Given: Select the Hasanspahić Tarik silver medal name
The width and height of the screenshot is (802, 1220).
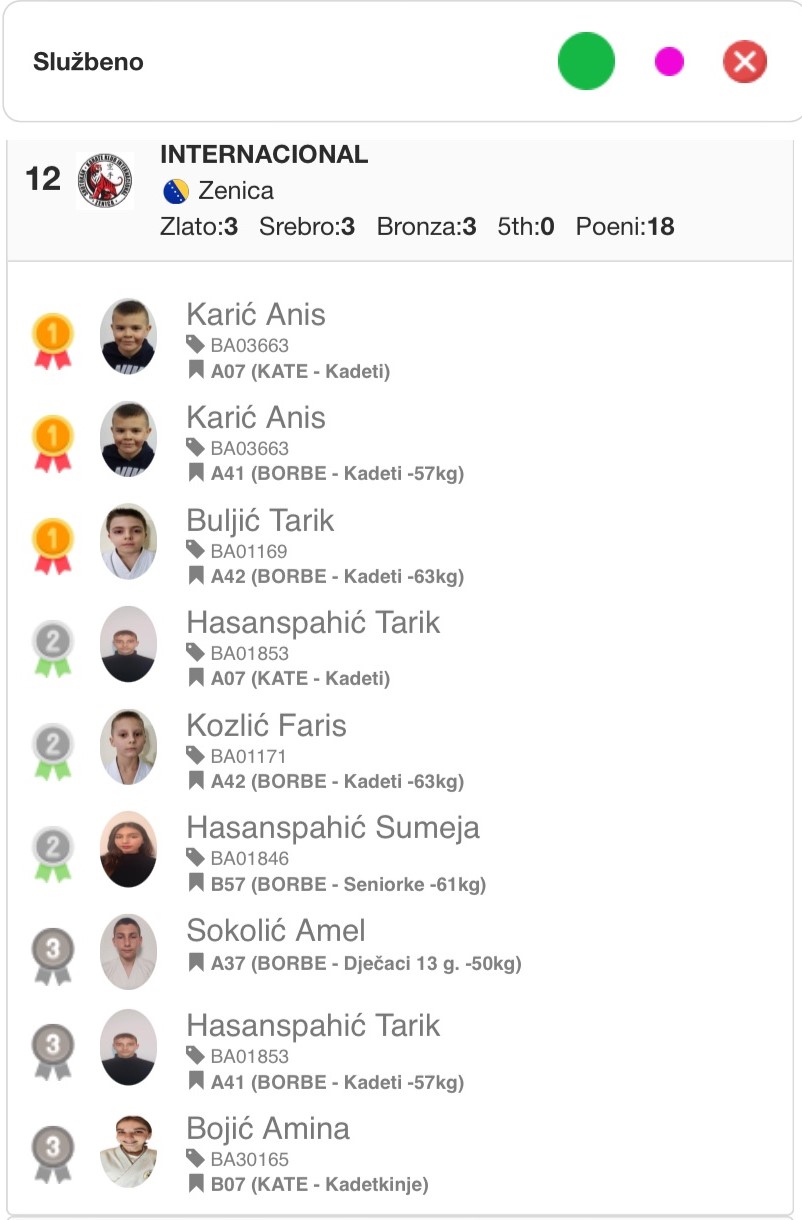Looking at the screenshot, I should (x=313, y=623).
